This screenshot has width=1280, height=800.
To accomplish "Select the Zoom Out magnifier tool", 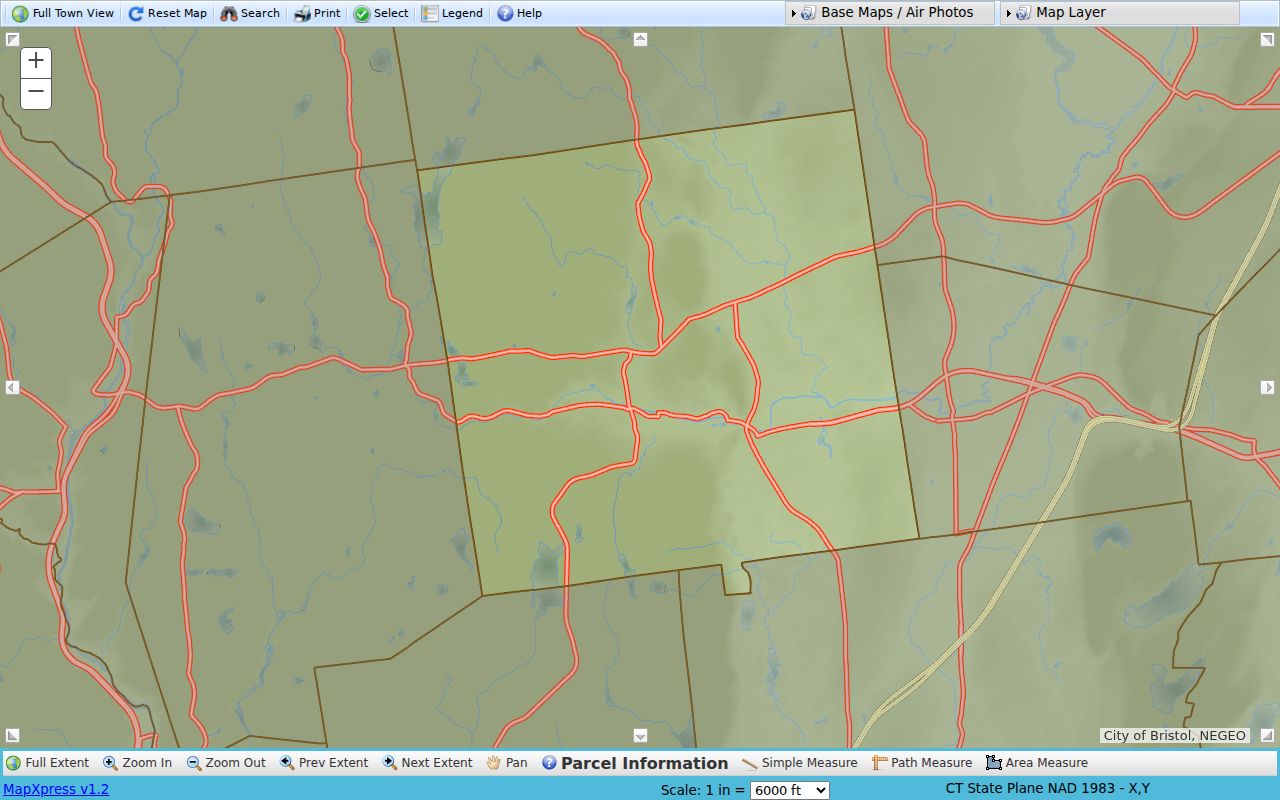I will [194, 763].
